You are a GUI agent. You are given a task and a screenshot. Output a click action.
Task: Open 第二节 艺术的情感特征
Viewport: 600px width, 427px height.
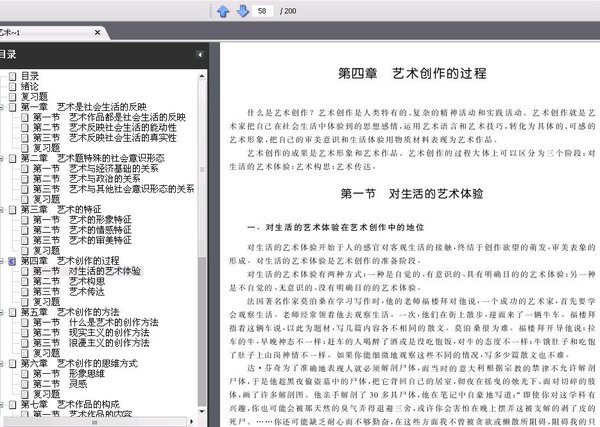(x=82, y=230)
